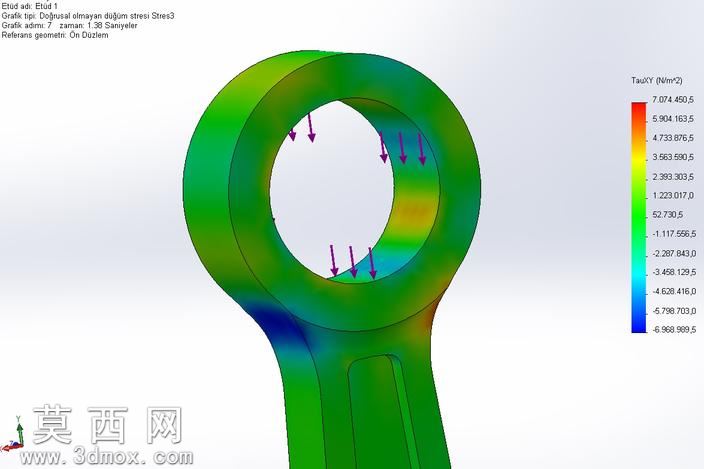Click legend value -5.798.703,0
The image size is (704, 469).
pyautogui.click(x=673, y=311)
